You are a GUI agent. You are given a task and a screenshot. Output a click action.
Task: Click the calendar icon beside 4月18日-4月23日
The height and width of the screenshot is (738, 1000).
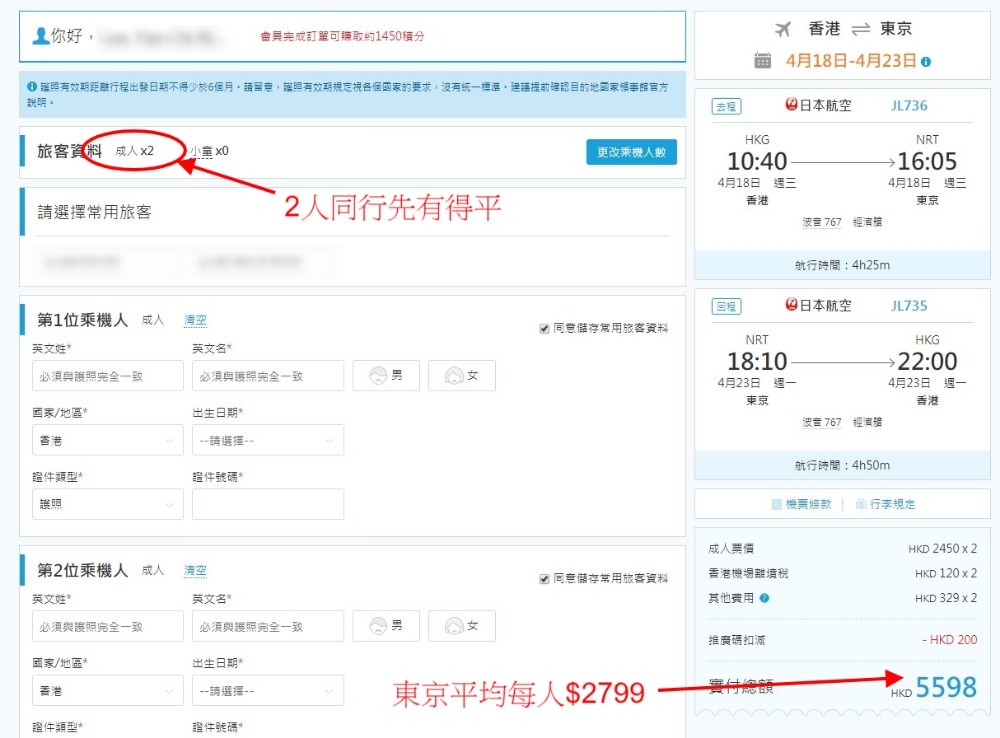[763, 61]
